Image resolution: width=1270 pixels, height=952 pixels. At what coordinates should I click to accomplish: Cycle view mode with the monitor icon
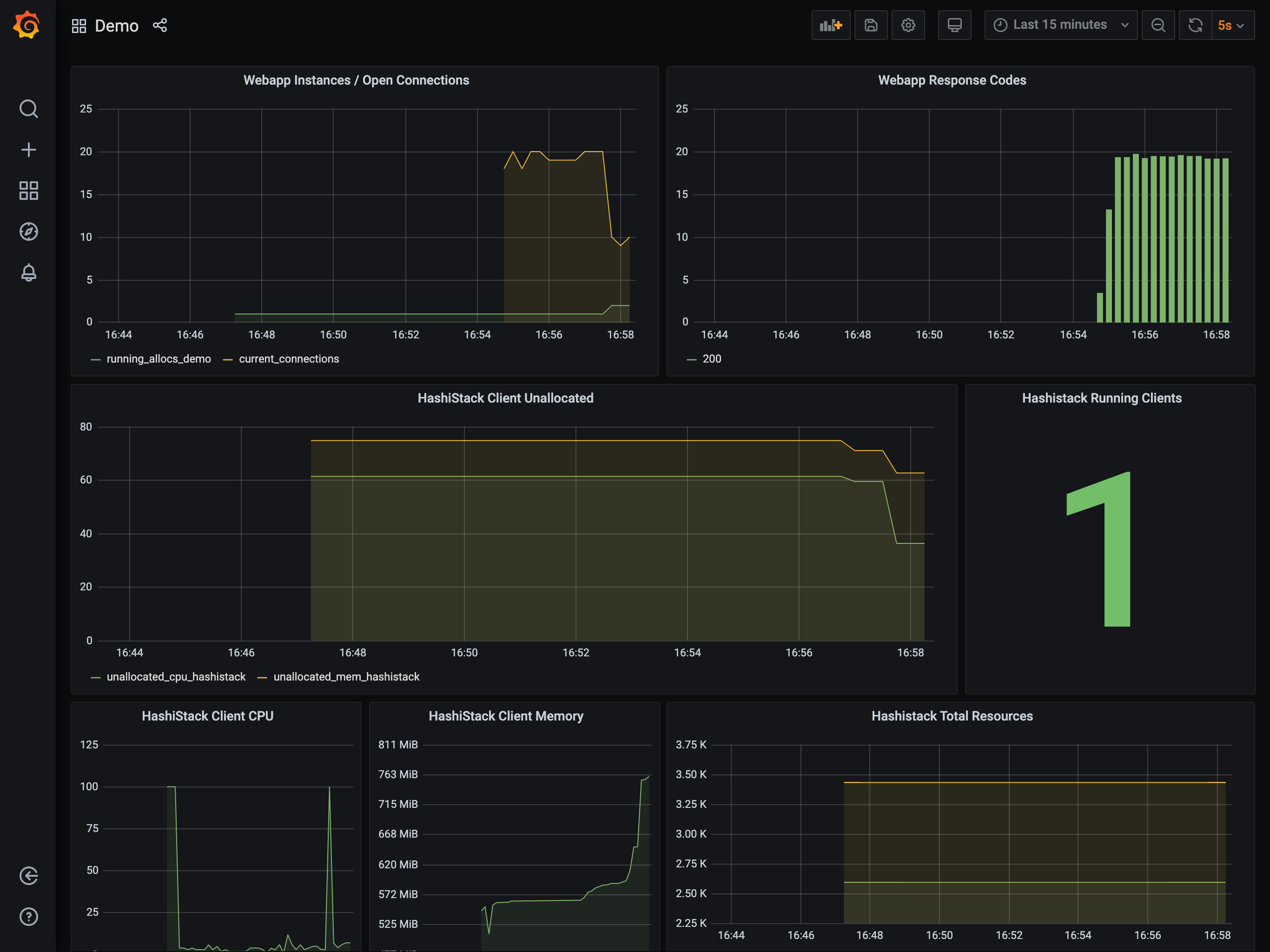[955, 25]
